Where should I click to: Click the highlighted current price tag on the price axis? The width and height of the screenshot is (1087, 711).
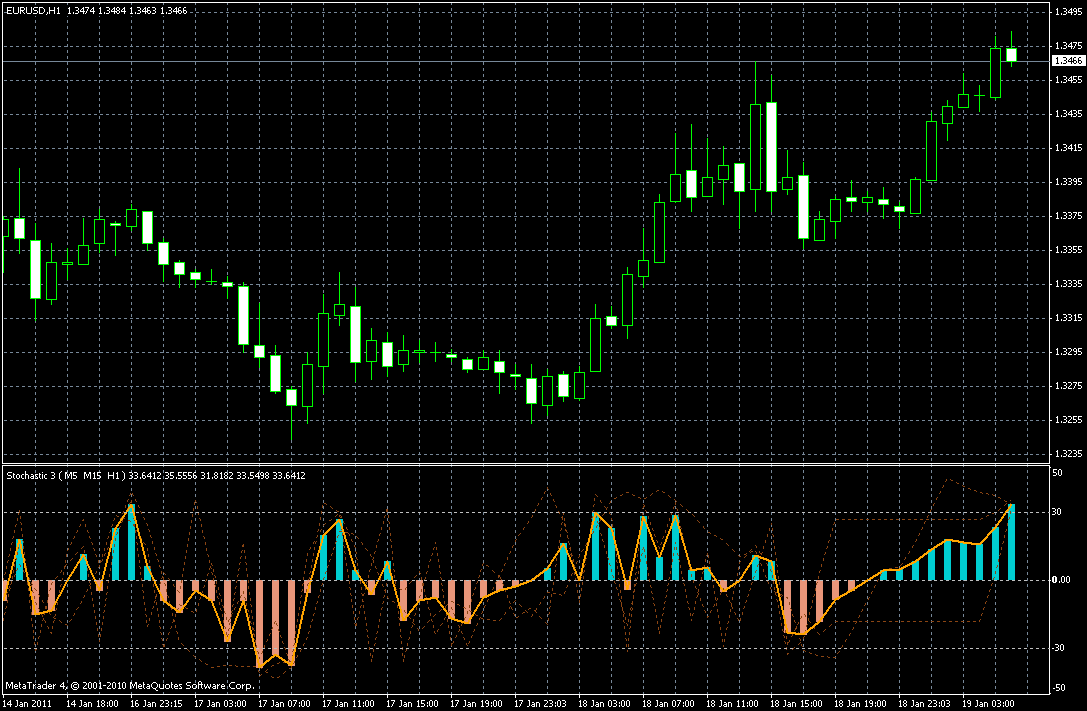[x=1068, y=61]
